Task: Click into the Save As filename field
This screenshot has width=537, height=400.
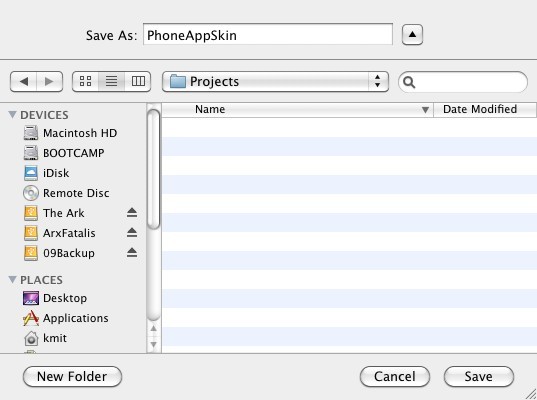Action: [268, 35]
